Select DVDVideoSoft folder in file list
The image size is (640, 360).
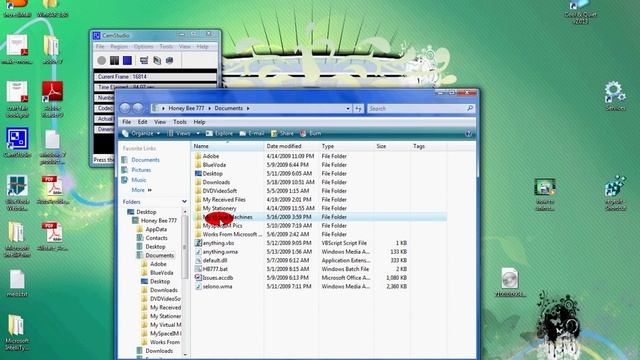pyautogui.click(x=220, y=191)
